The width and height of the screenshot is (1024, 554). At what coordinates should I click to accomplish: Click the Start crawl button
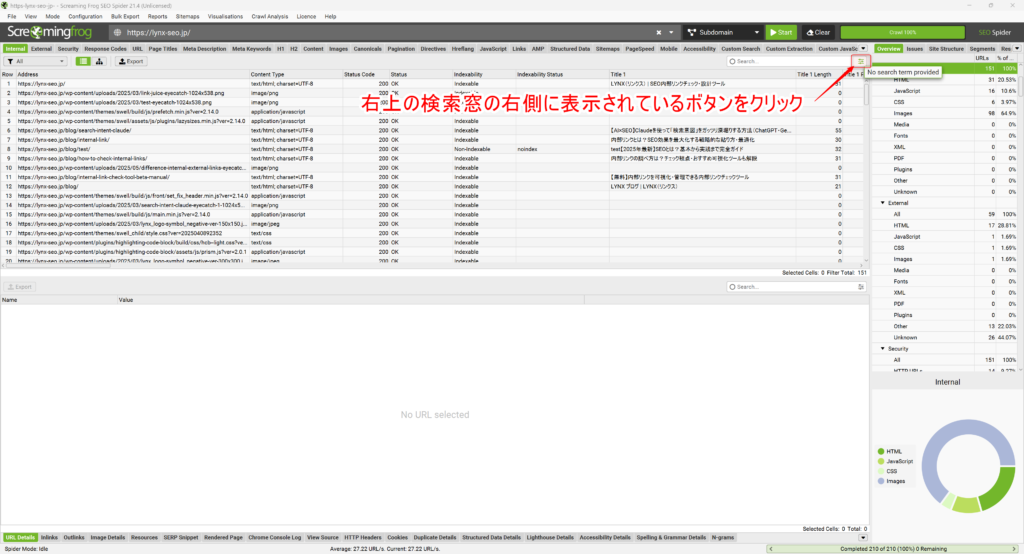click(780, 32)
